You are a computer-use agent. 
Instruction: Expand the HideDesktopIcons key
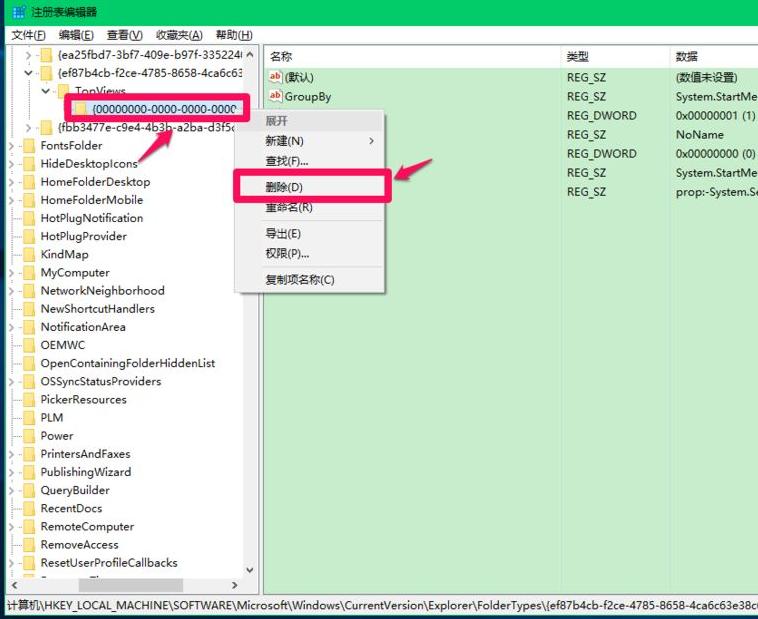[11, 164]
